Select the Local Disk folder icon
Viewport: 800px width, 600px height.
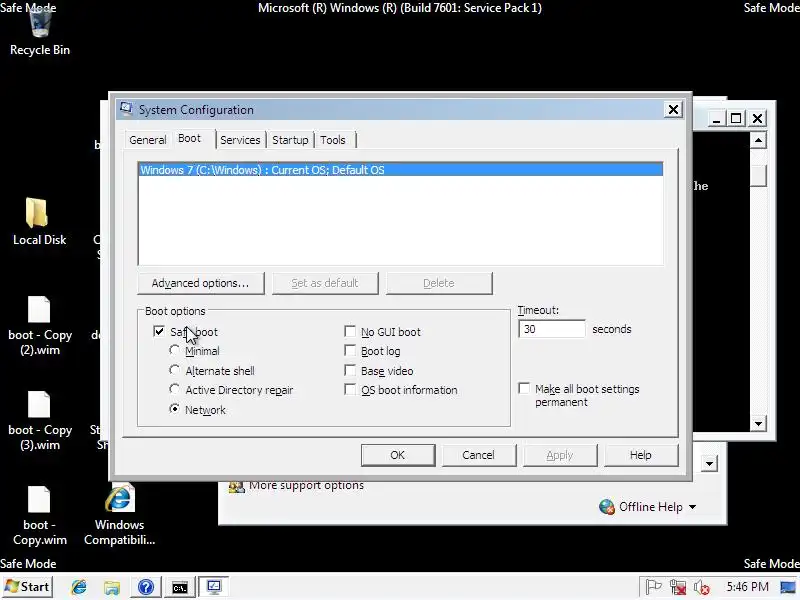click(x=37, y=213)
